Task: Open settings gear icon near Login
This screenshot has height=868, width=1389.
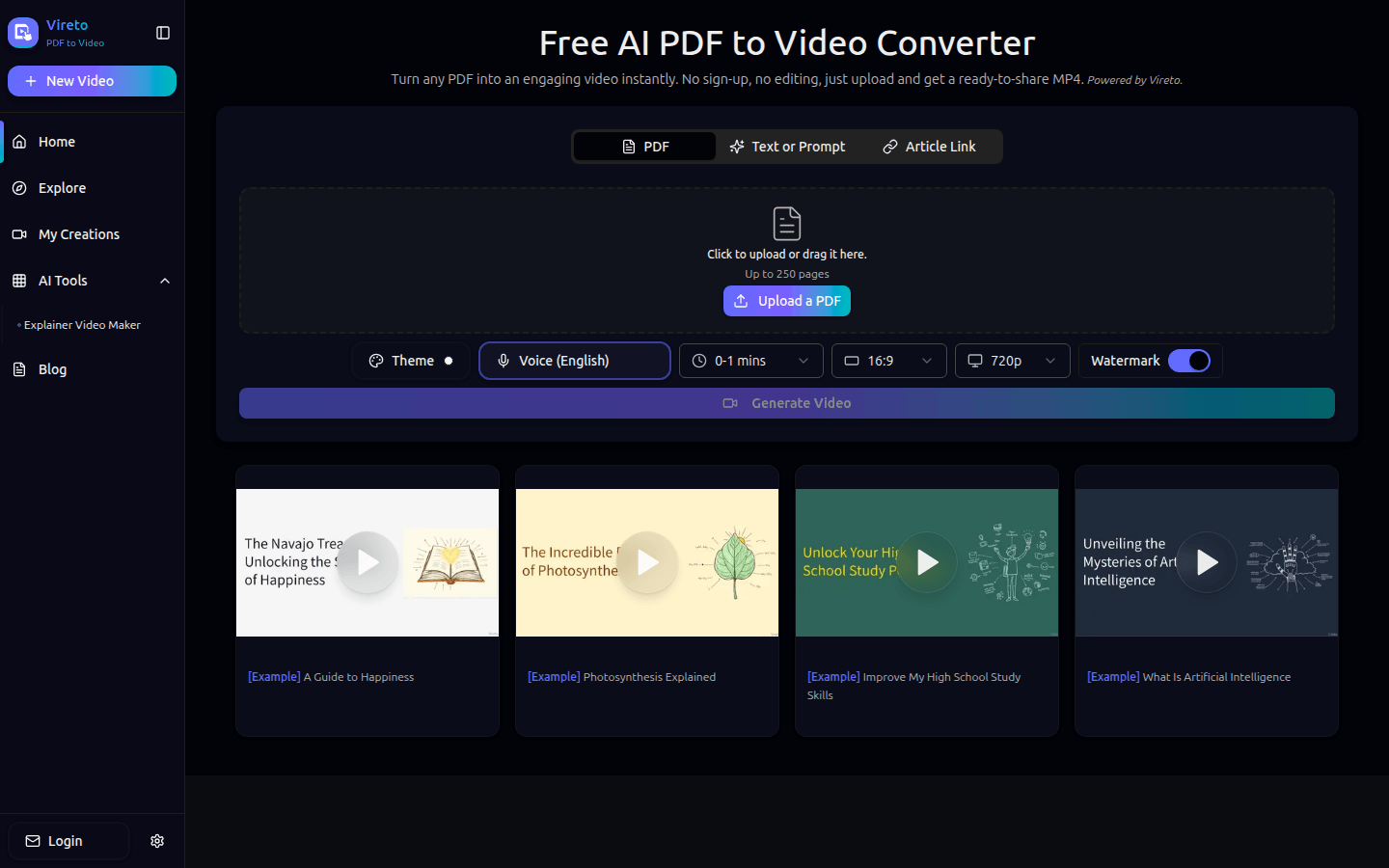Action: (x=157, y=841)
